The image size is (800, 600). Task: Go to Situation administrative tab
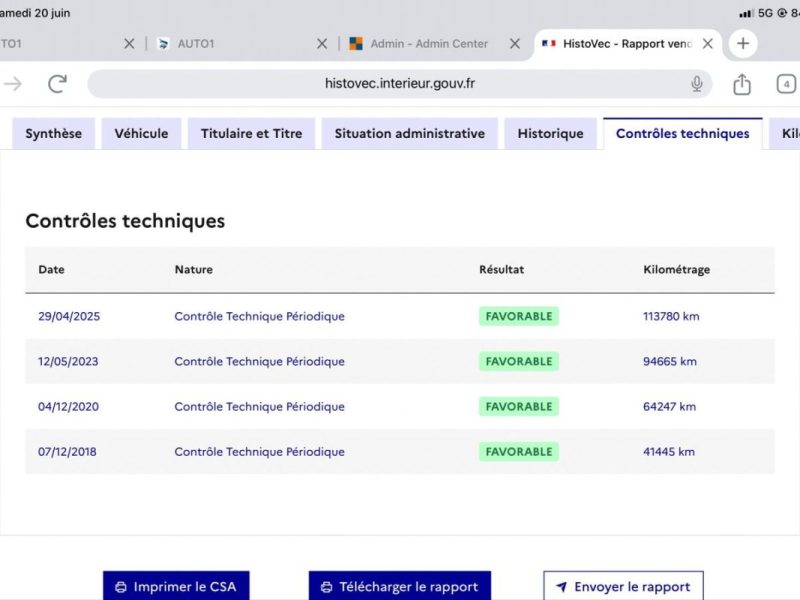click(410, 134)
